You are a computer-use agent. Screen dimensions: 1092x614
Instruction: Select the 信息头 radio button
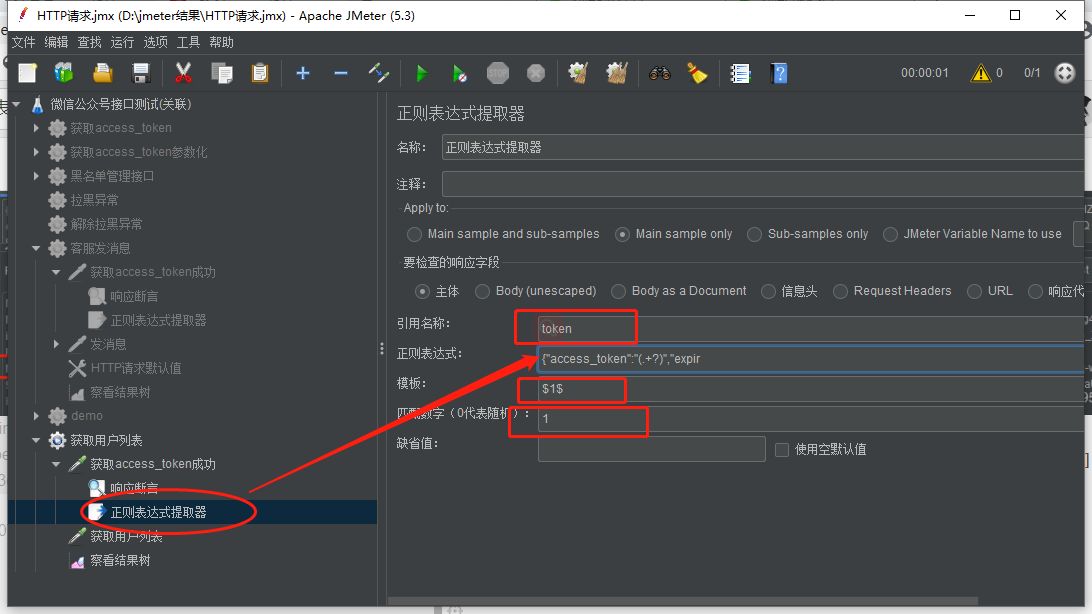point(768,291)
